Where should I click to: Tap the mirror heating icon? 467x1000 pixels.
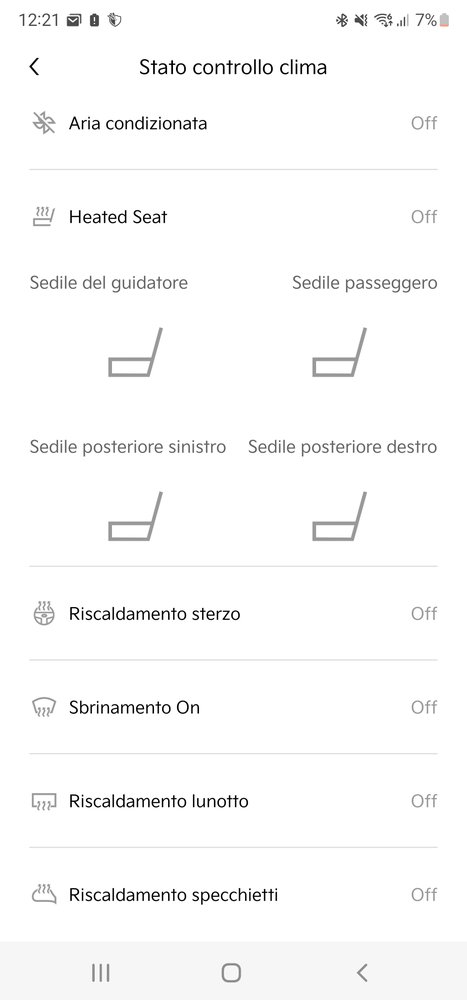44,895
